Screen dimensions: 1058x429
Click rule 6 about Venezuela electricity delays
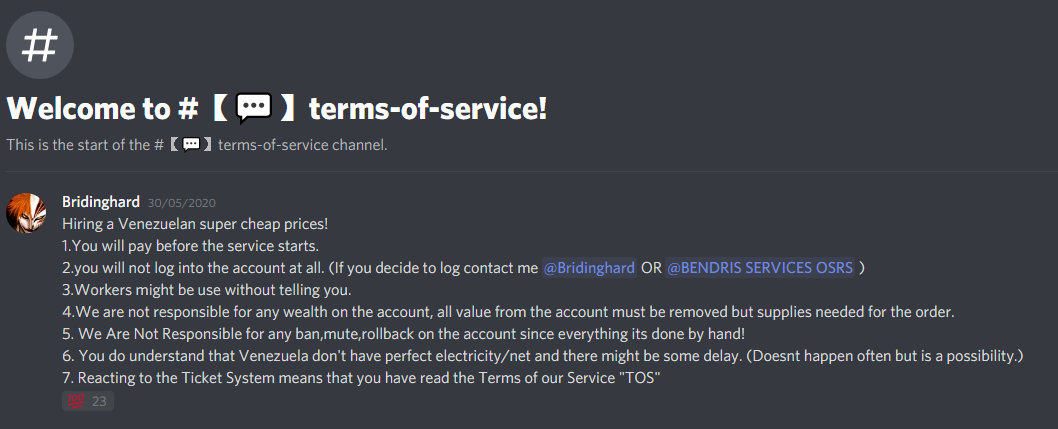point(543,357)
